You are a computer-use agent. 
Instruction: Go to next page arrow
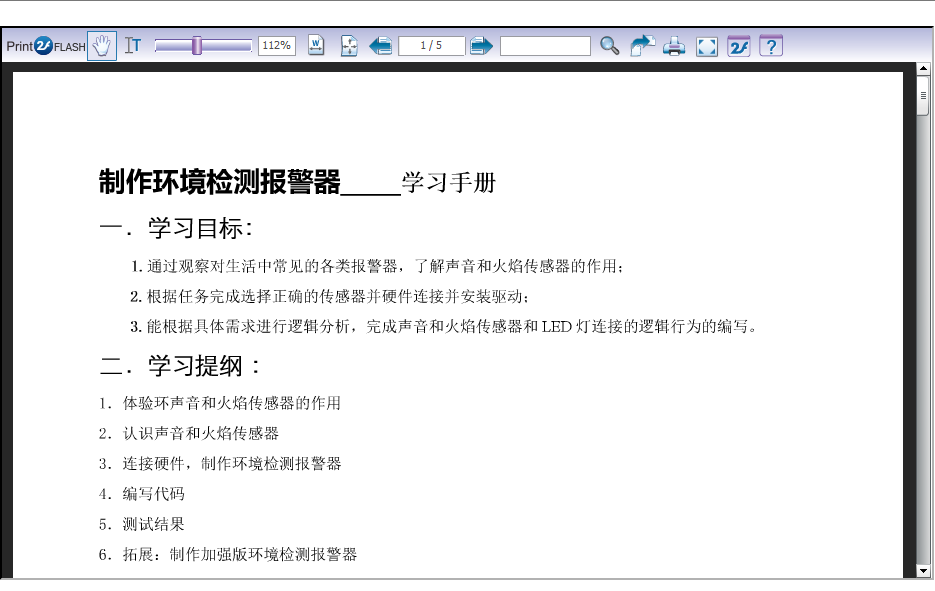point(481,46)
